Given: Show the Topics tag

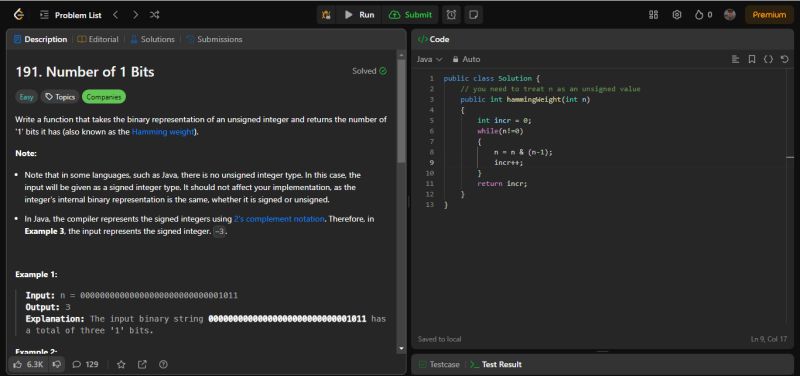Looking at the screenshot, I should (60, 97).
